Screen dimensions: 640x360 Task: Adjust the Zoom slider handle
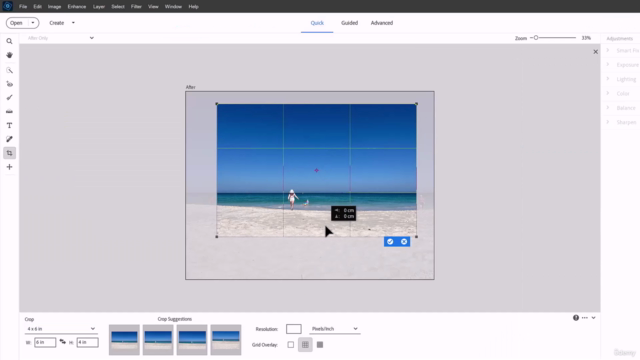tap(536, 38)
